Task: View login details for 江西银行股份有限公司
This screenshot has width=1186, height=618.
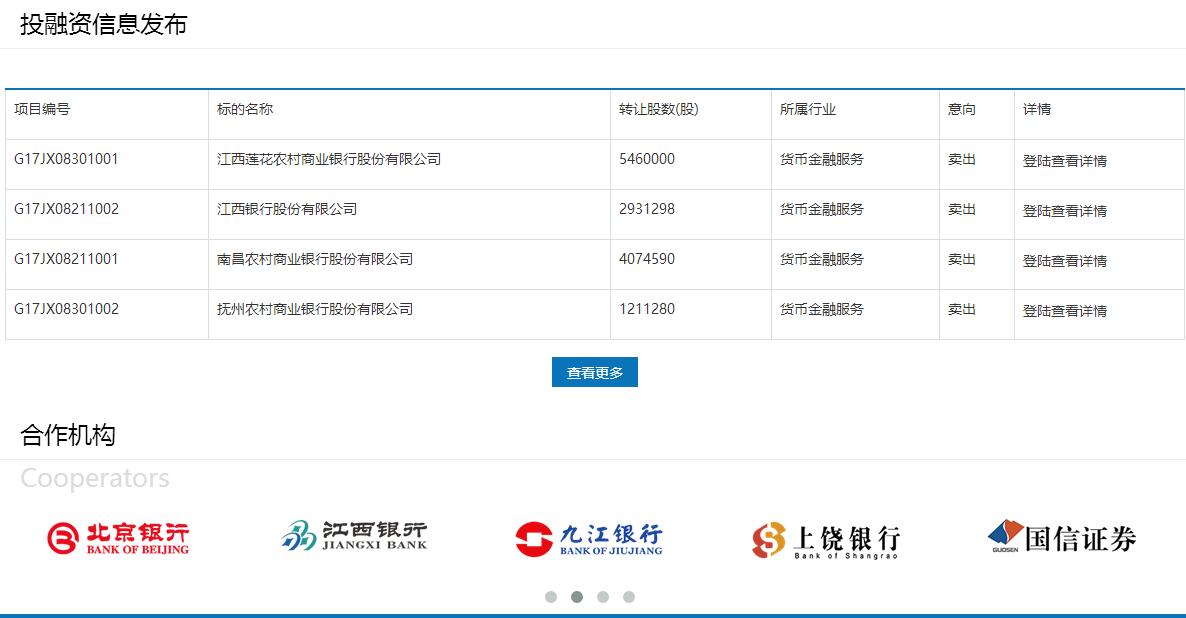Action: [x=1064, y=211]
